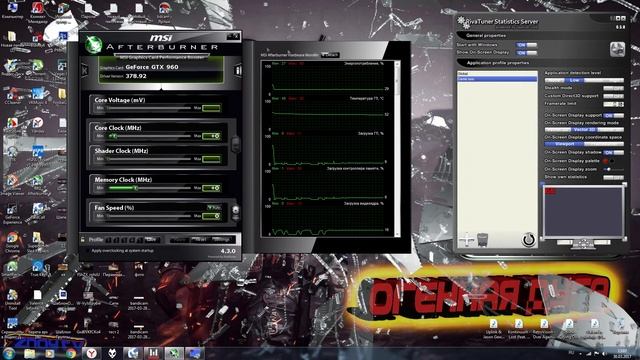Adjust the Framerate limit stepper arrows

[x=621, y=104]
